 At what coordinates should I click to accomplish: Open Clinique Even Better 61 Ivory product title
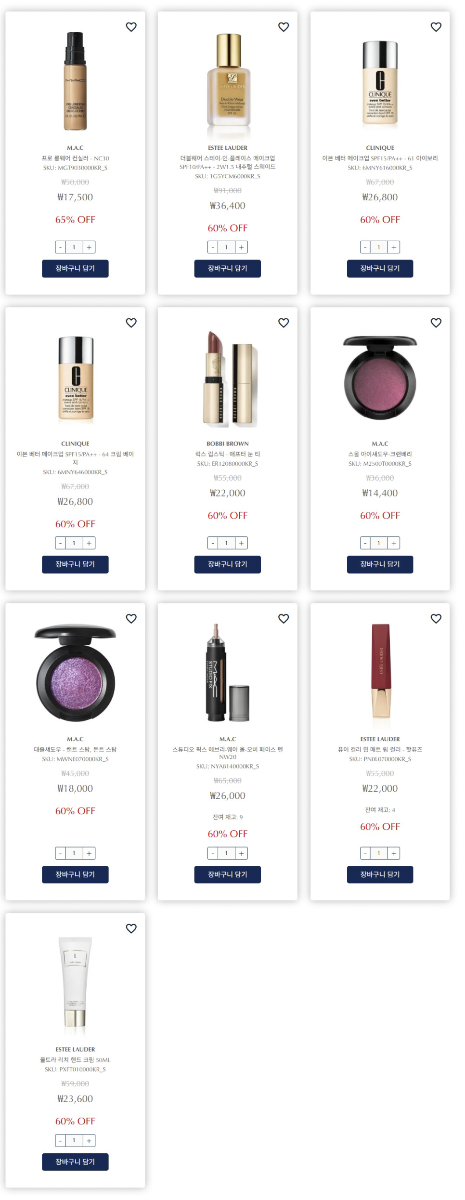coord(380,158)
